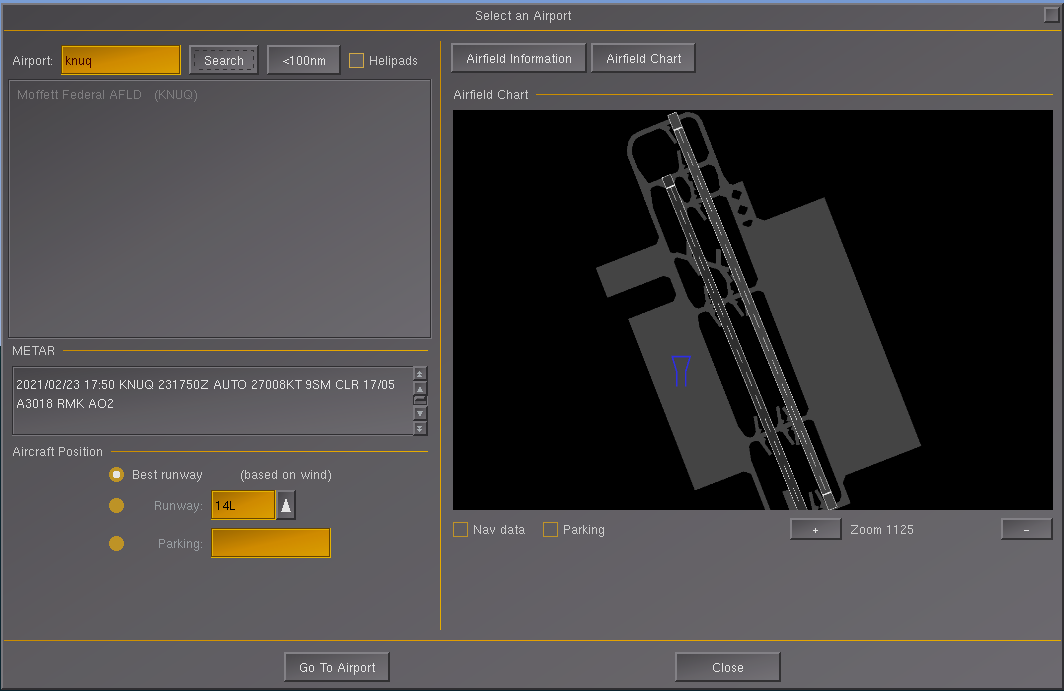Image resolution: width=1064 pixels, height=691 pixels.
Task: Open the Parking combo field
Action: 271,543
